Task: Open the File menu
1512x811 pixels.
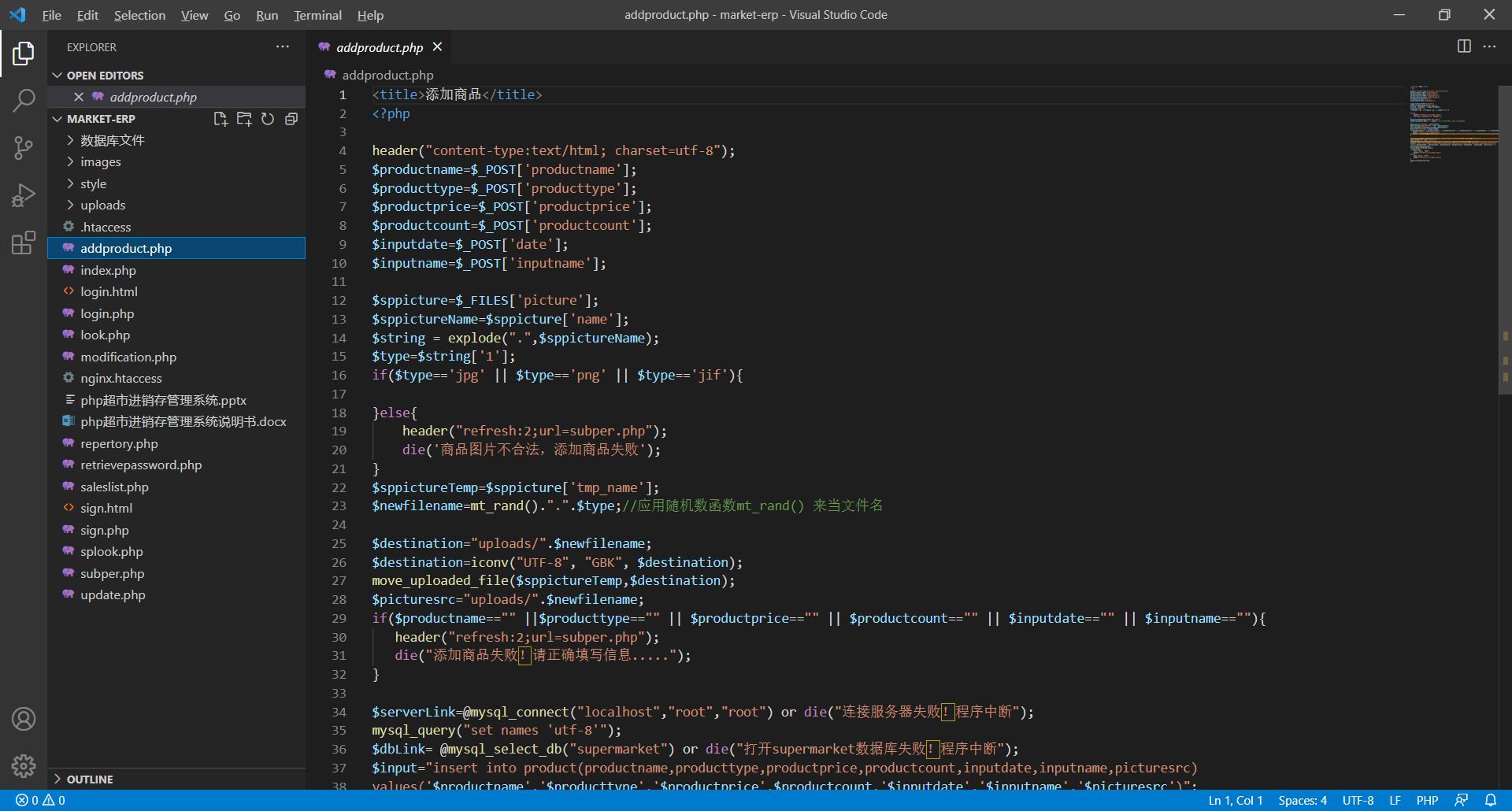Action: pyautogui.click(x=51, y=15)
